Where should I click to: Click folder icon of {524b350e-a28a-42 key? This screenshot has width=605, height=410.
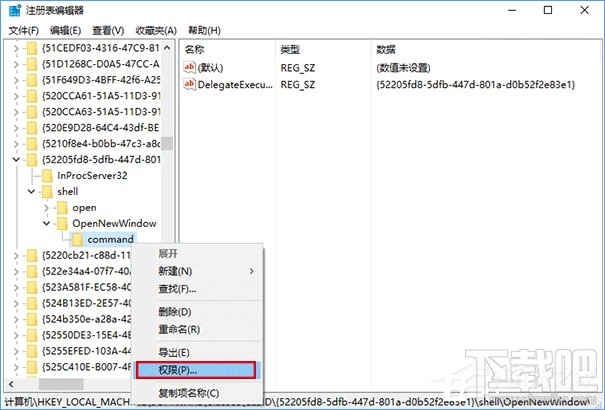[32, 319]
